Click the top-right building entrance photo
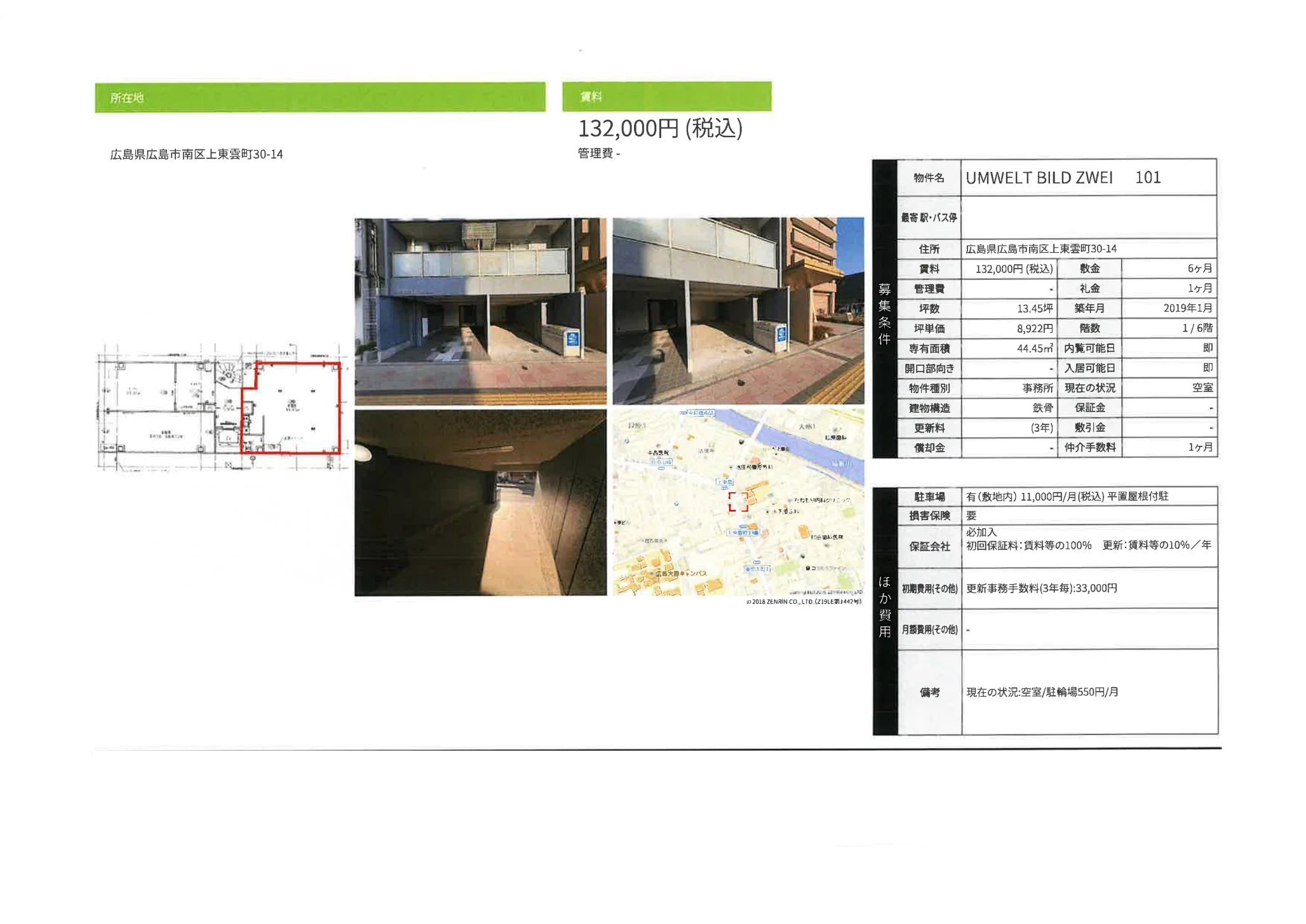 (x=738, y=311)
